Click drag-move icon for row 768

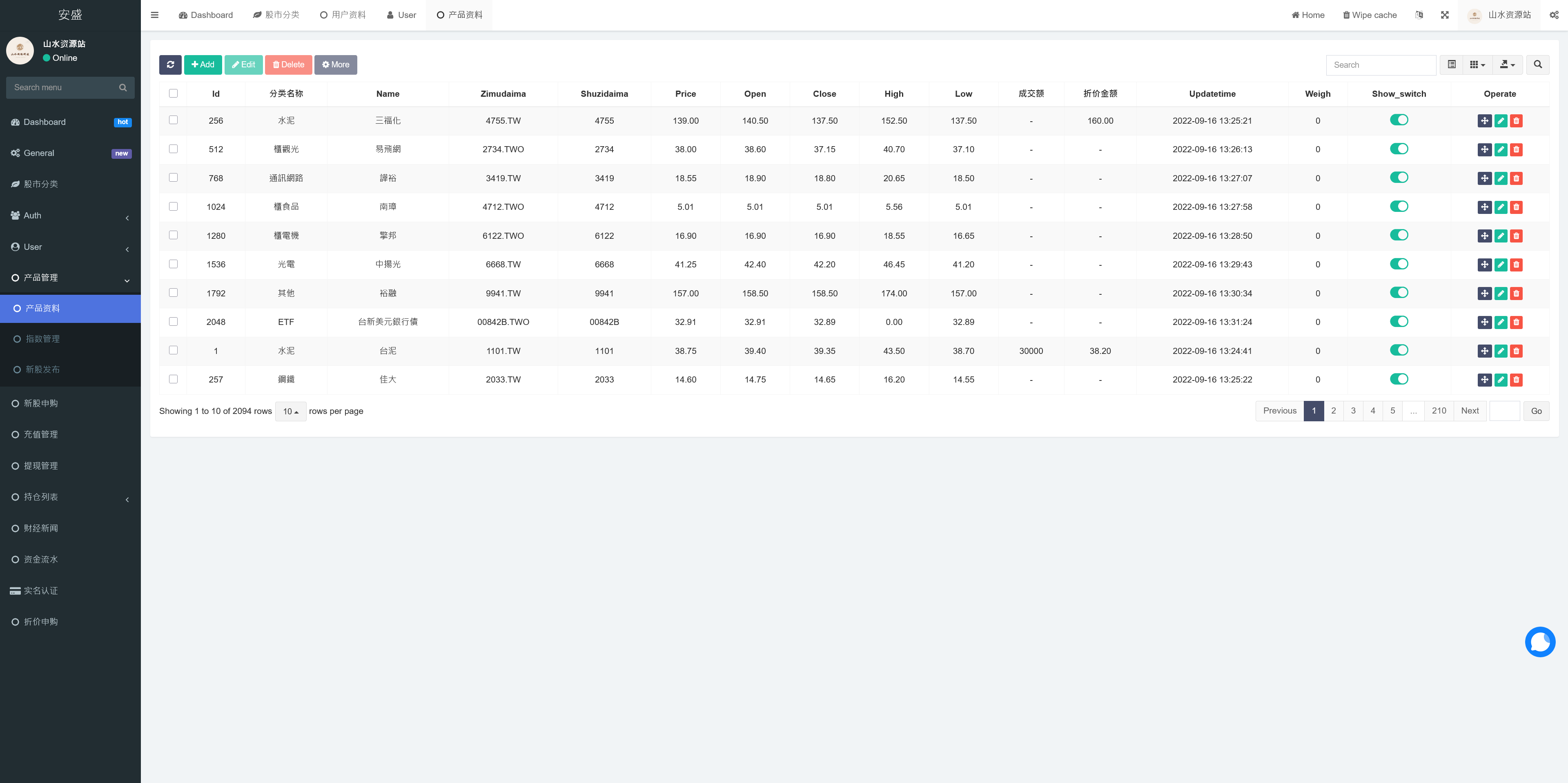pyautogui.click(x=1485, y=178)
